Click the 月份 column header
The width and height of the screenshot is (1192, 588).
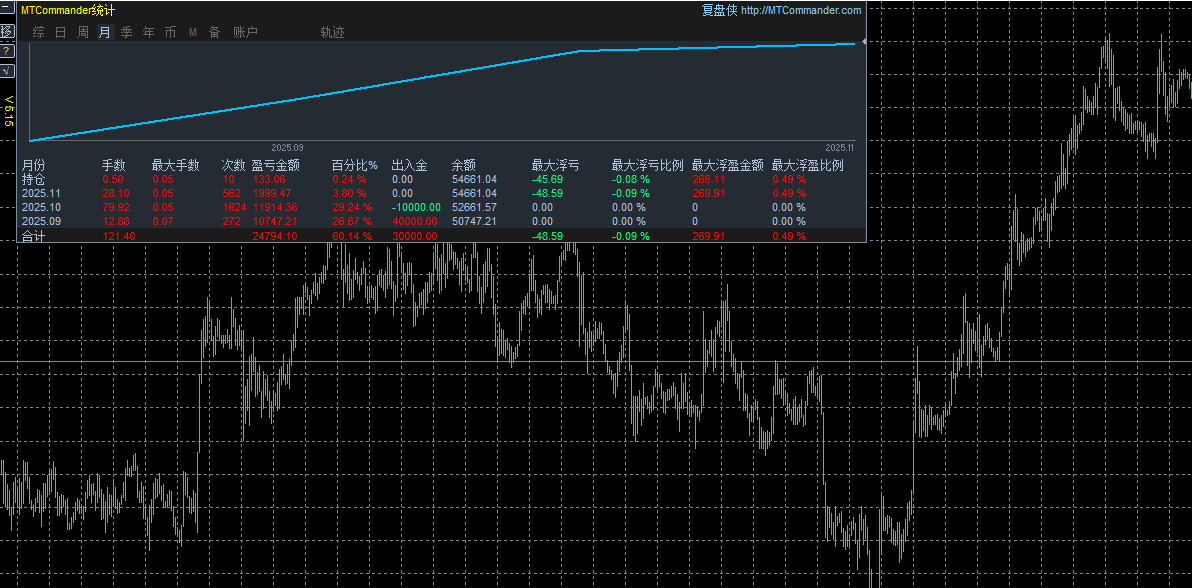[x=33, y=165]
